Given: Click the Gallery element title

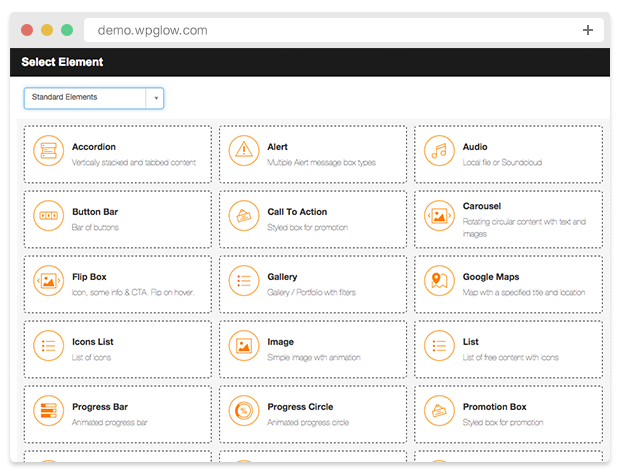Looking at the screenshot, I should point(282,277).
